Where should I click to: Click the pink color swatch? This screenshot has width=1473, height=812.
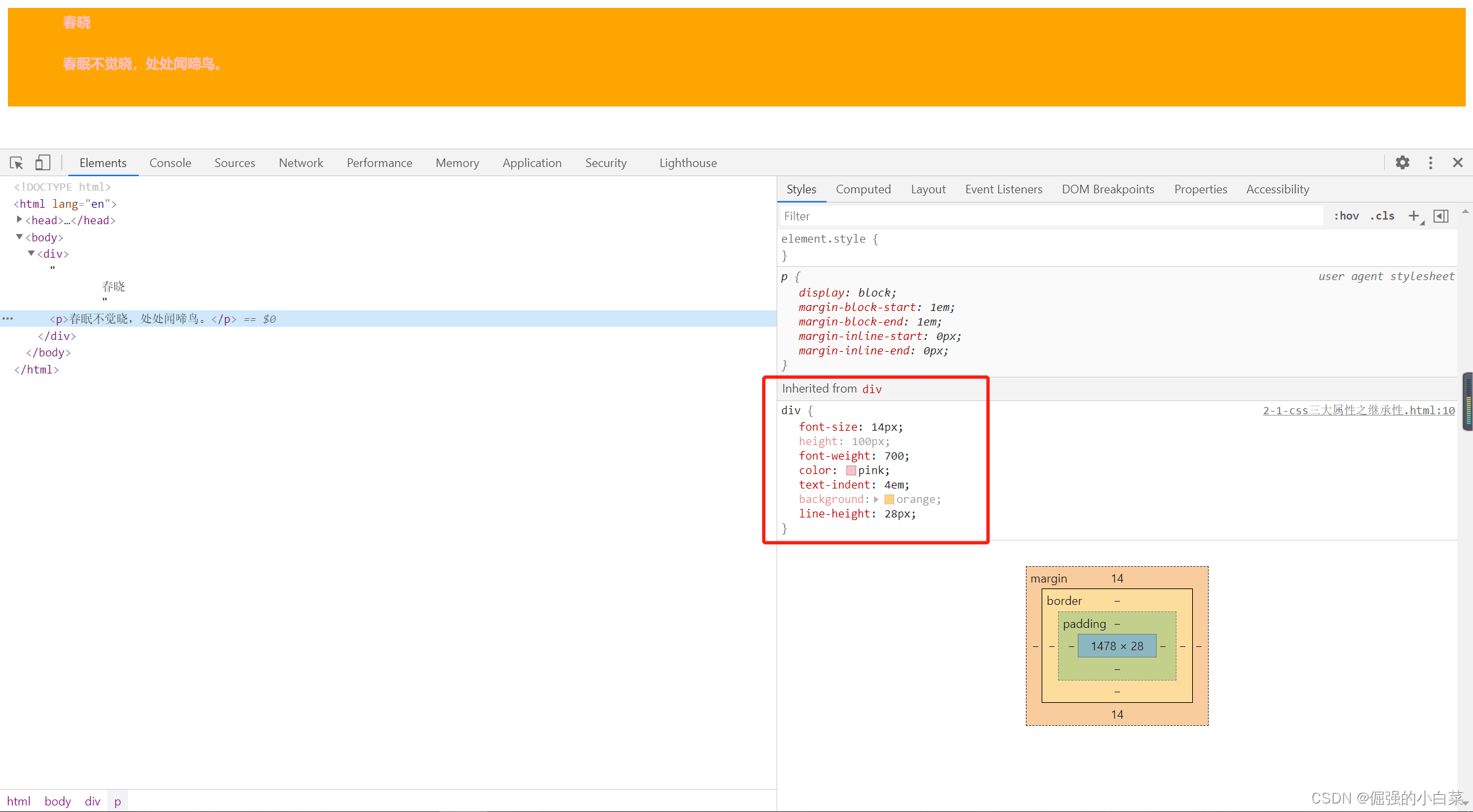point(851,471)
